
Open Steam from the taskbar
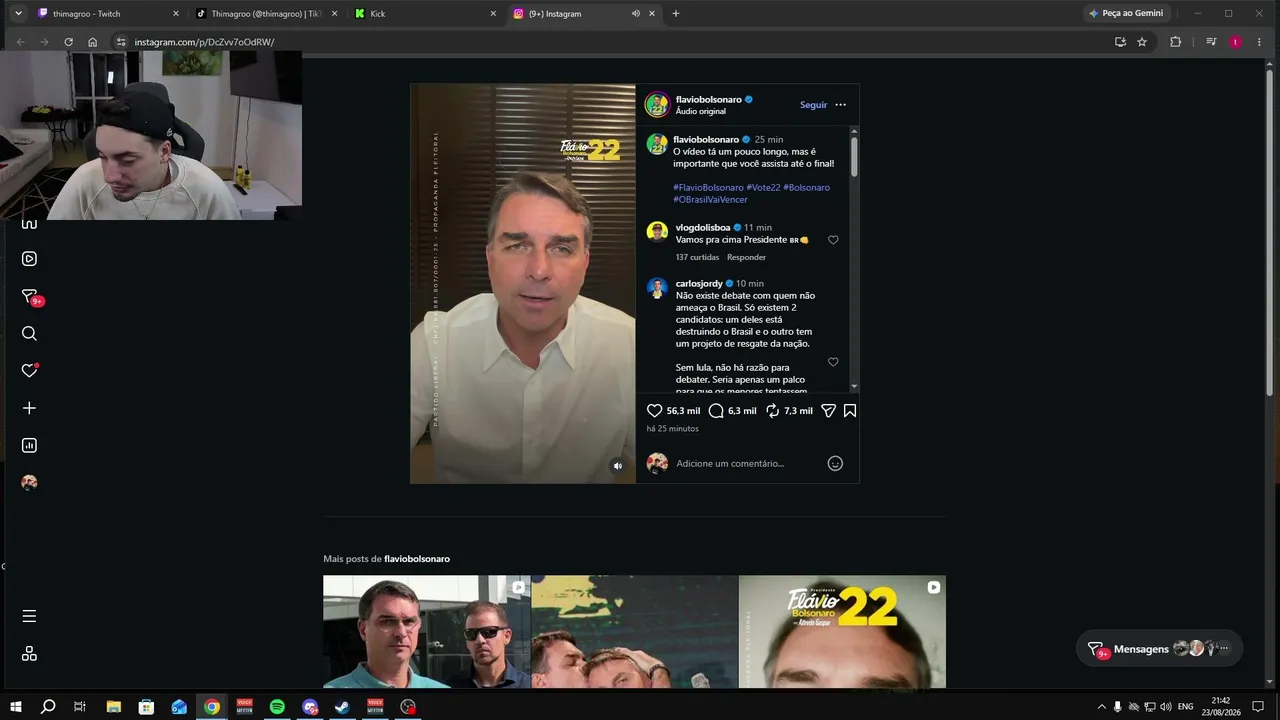coord(342,707)
